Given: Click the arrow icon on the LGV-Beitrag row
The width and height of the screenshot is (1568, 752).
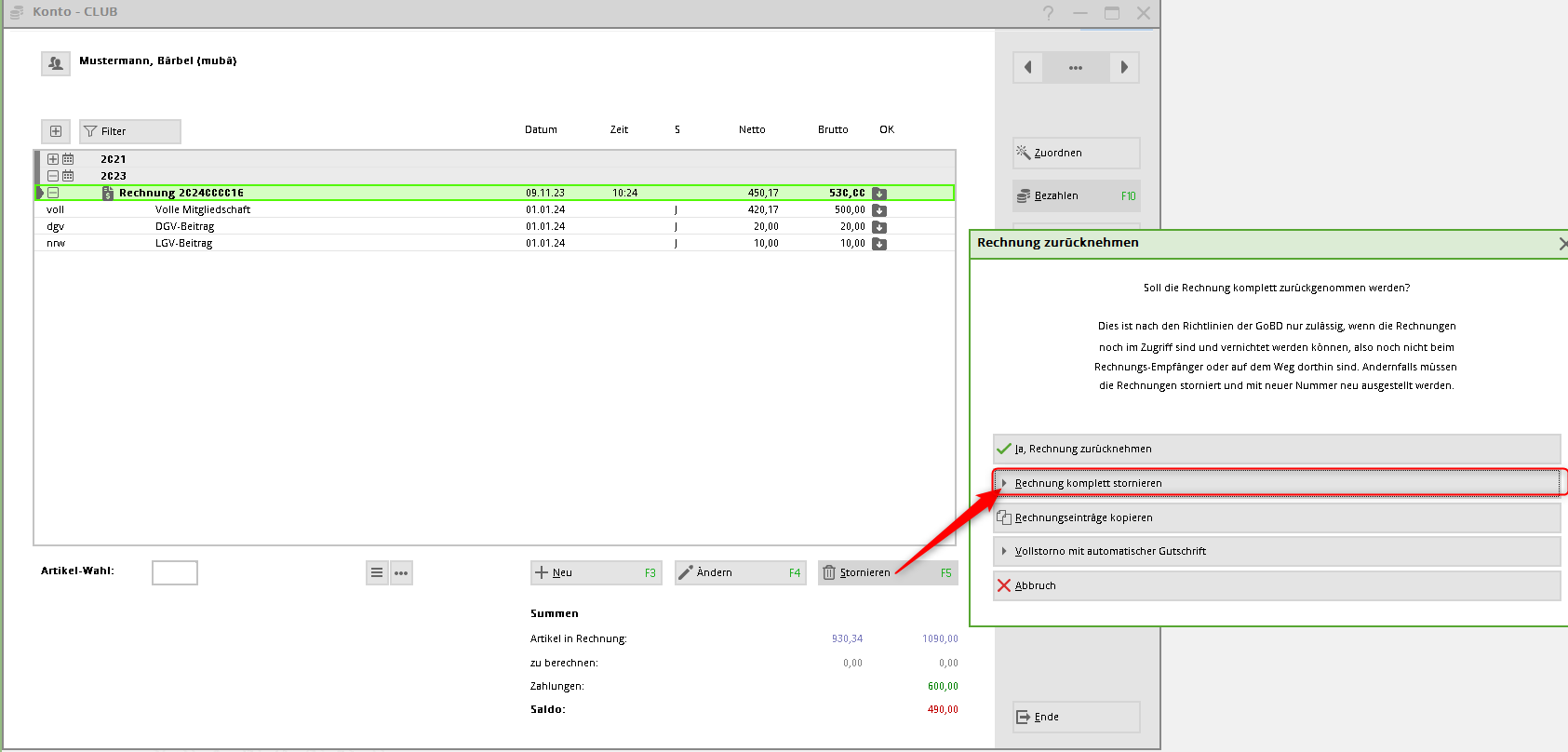Looking at the screenshot, I should point(879,244).
